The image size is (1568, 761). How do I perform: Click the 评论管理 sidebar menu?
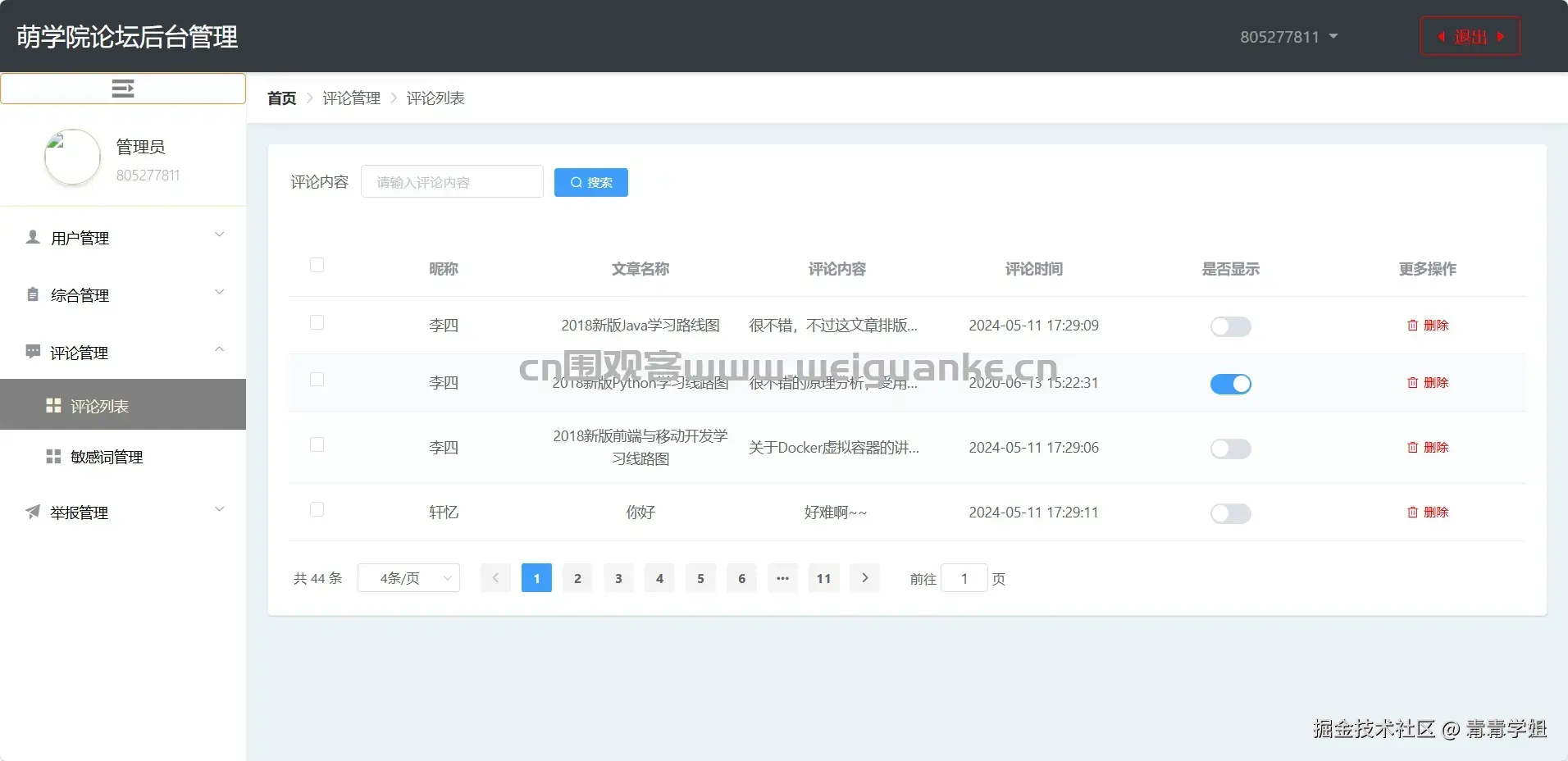point(123,353)
